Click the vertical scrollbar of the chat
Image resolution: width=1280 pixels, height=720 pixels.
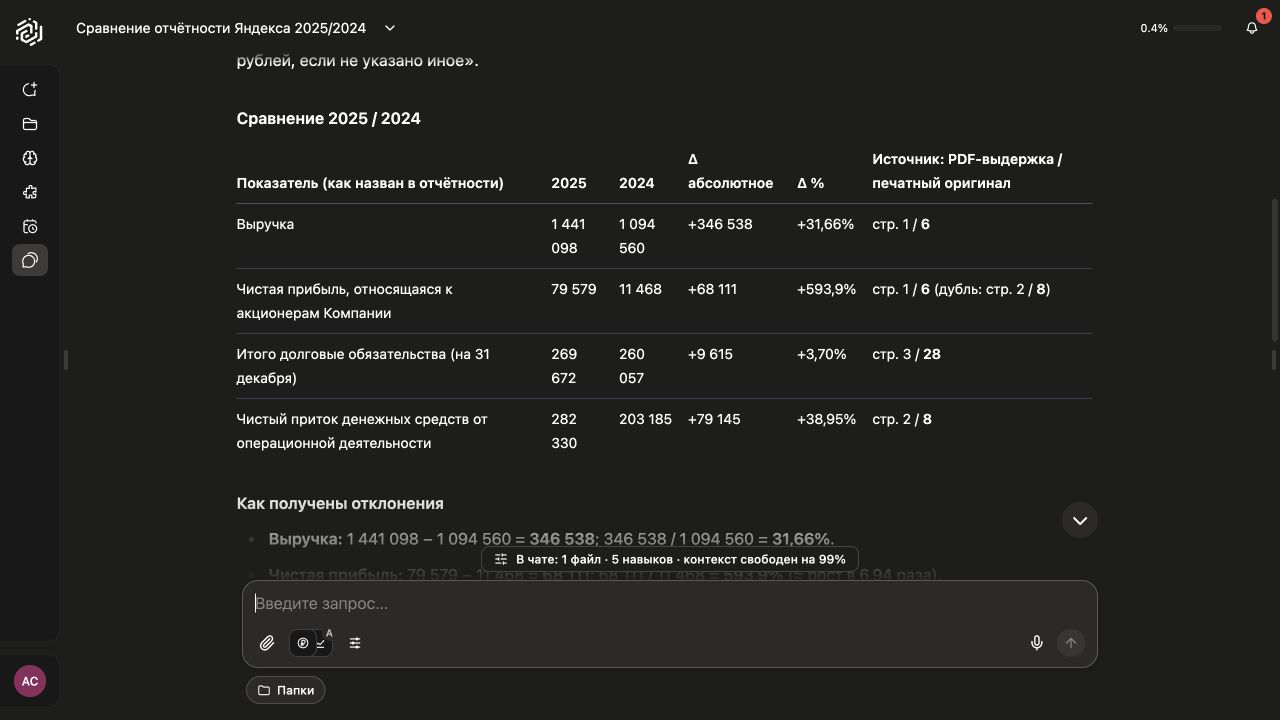(1274, 270)
